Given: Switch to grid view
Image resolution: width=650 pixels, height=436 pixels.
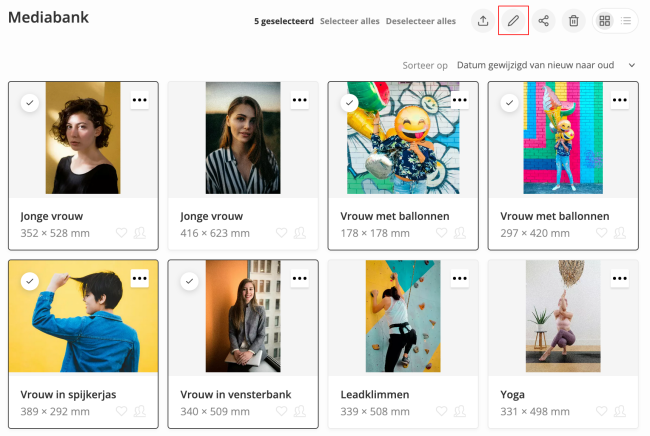Looking at the screenshot, I should tap(604, 20).
